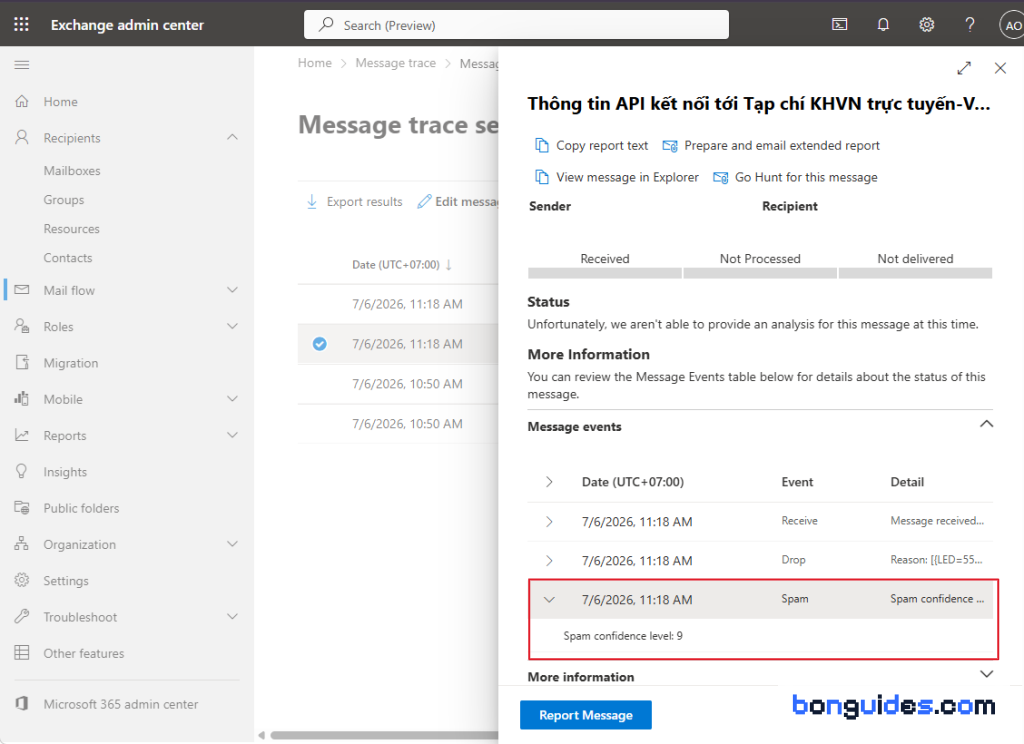Open the Cloud Shell terminal icon

[839, 25]
